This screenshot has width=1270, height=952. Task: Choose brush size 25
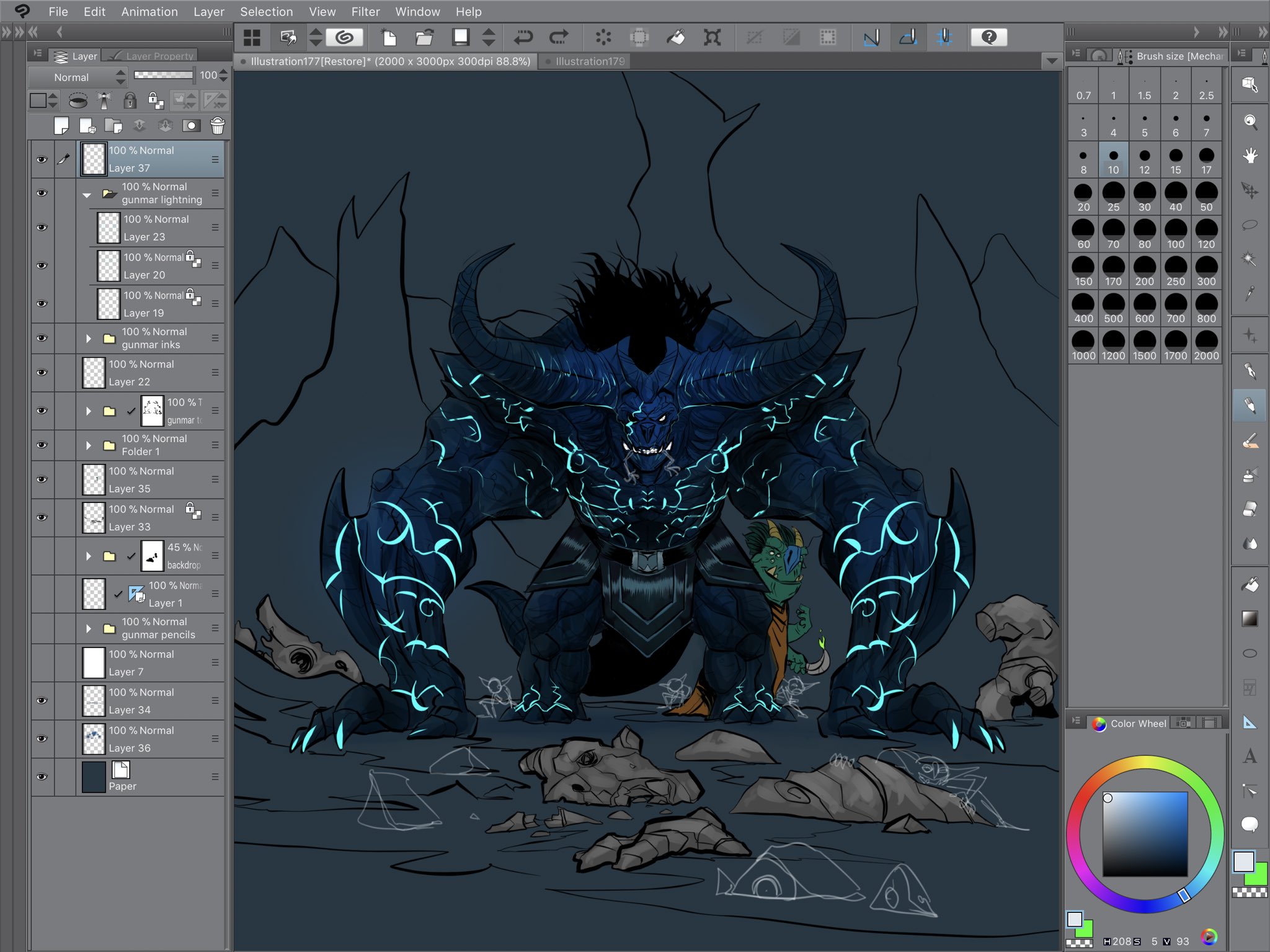[1114, 198]
